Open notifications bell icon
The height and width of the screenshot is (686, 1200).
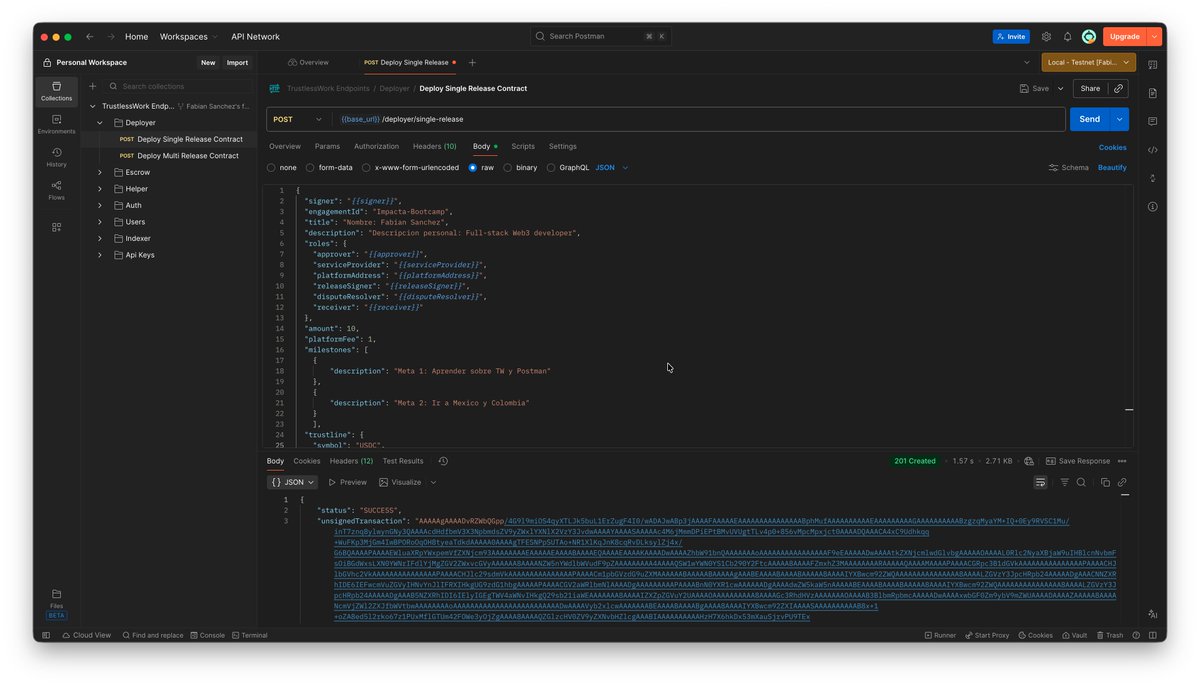tap(1067, 36)
